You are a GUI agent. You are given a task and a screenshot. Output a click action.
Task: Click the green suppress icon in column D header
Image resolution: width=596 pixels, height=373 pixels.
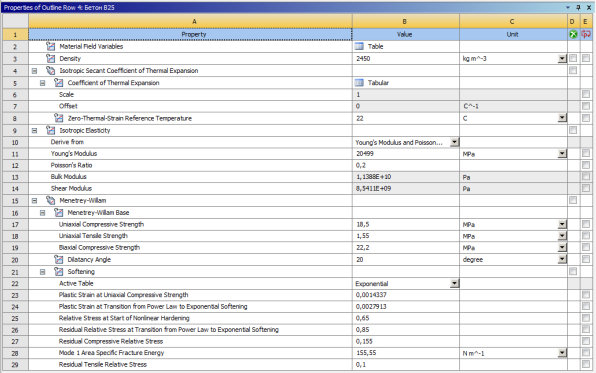pyautogui.click(x=573, y=35)
